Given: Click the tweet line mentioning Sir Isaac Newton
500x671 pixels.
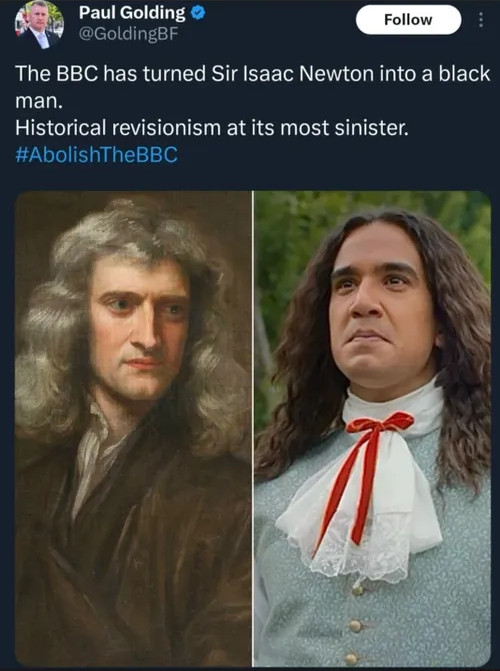Looking at the screenshot, I should pyautogui.click(x=253, y=74).
